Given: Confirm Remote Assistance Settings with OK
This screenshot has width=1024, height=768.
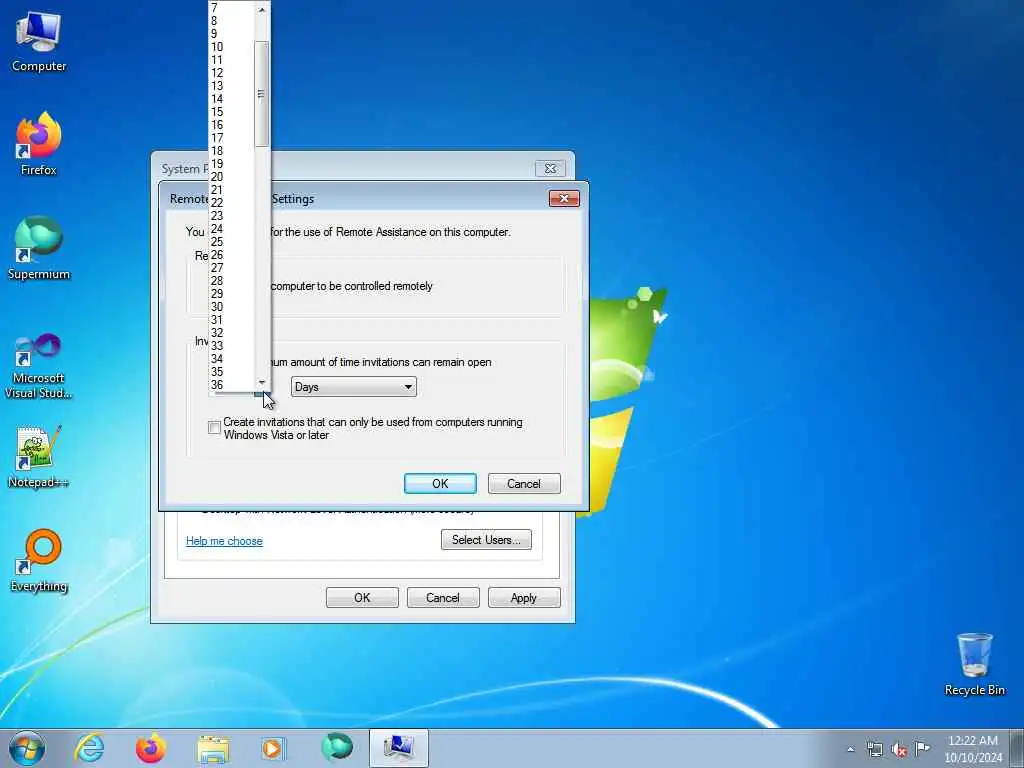Looking at the screenshot, I should (x=440, y=483).
